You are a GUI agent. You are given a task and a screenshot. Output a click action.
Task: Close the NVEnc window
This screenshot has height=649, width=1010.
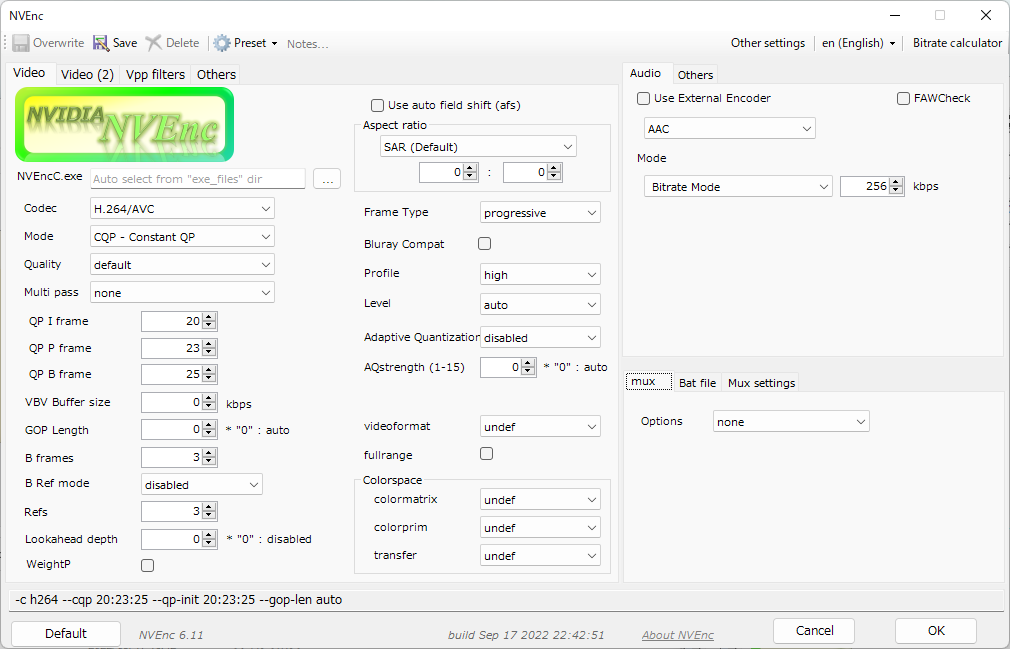click(x=986, y=15)
